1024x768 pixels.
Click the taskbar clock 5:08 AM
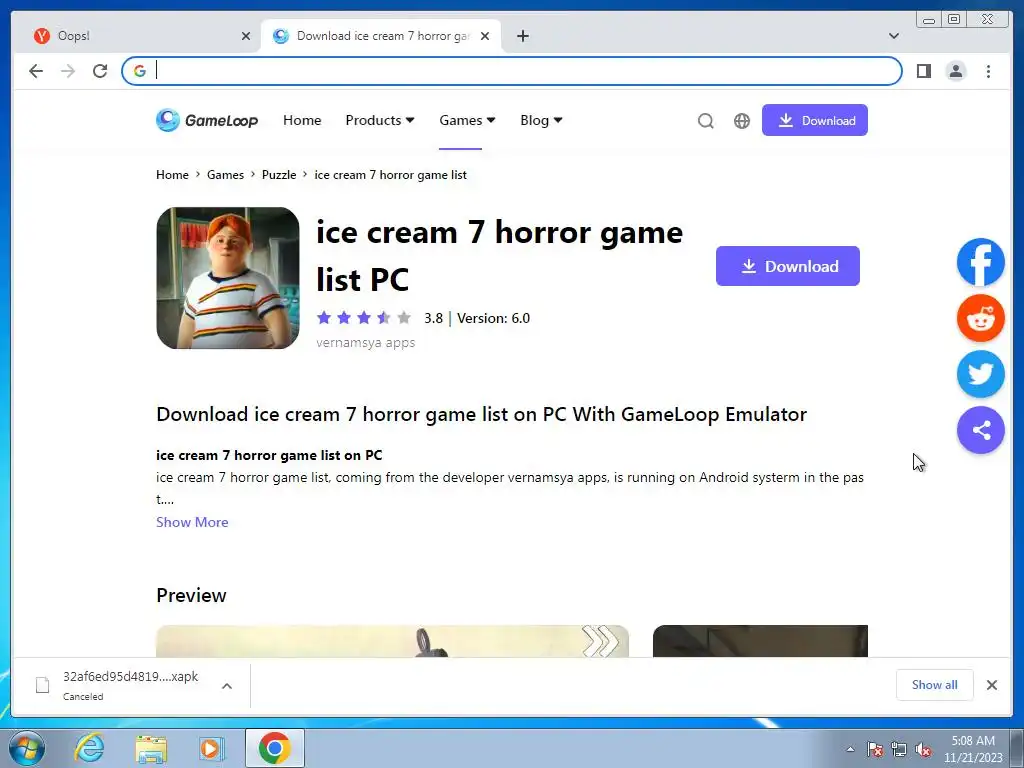coord(973,749)
